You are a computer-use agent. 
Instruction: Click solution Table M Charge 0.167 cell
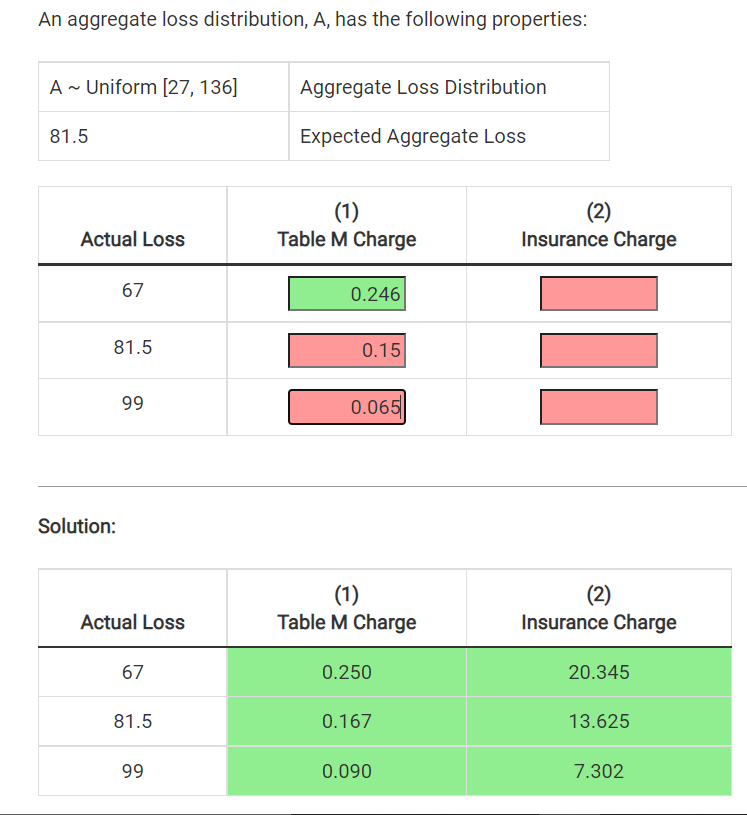[346, 721]
